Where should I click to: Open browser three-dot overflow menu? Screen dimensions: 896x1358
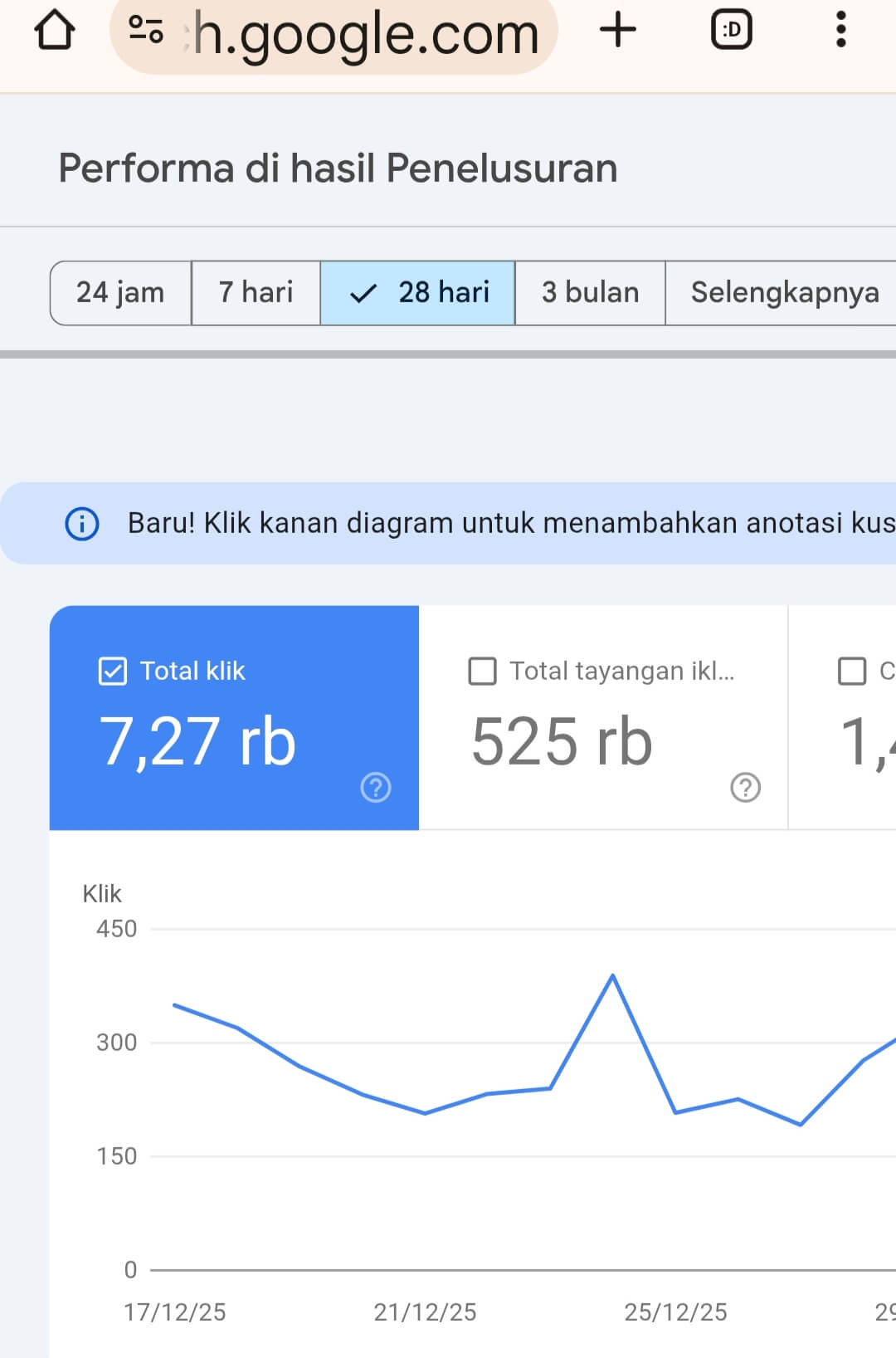click(840, 31)
